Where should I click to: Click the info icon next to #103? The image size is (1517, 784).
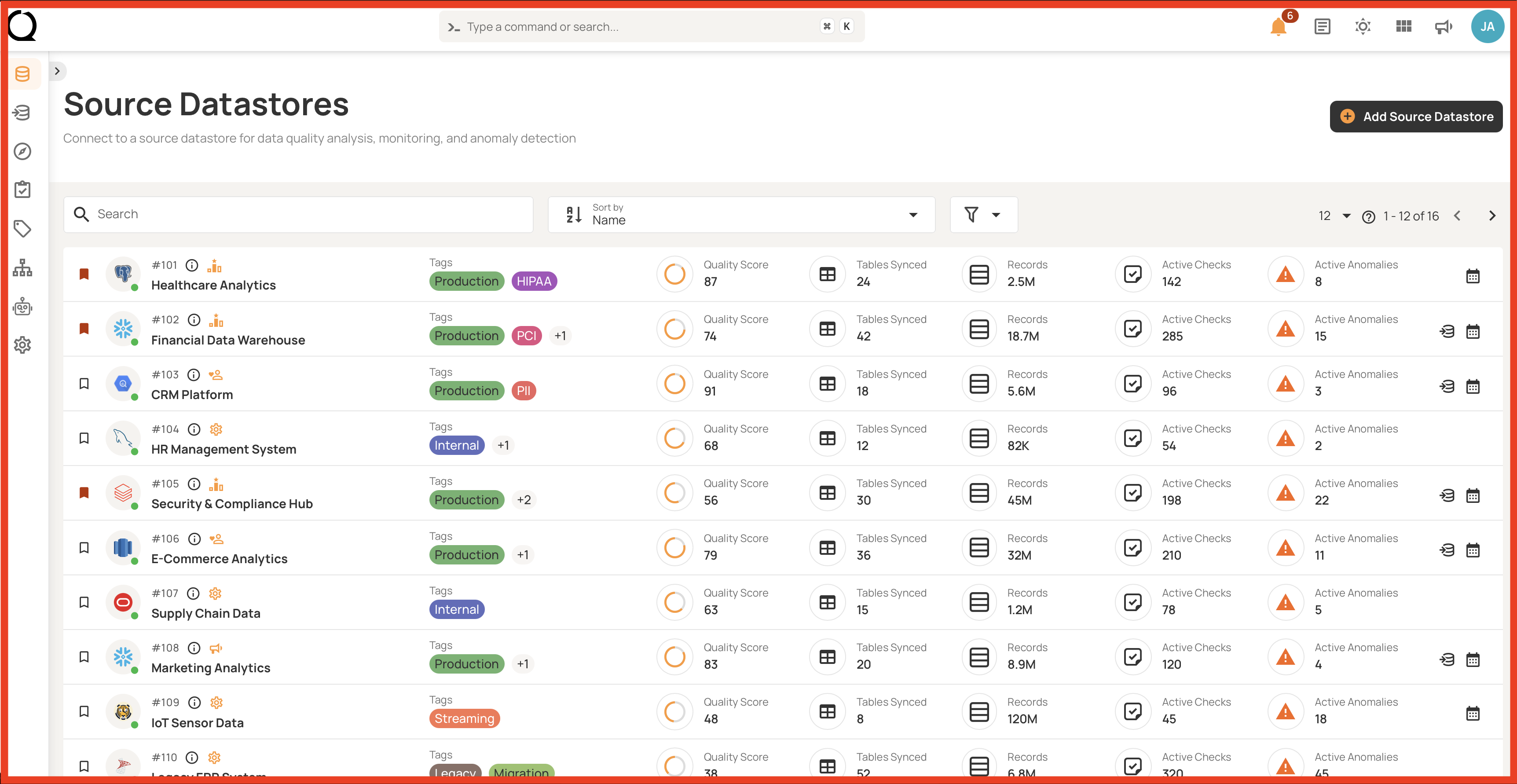194,375
